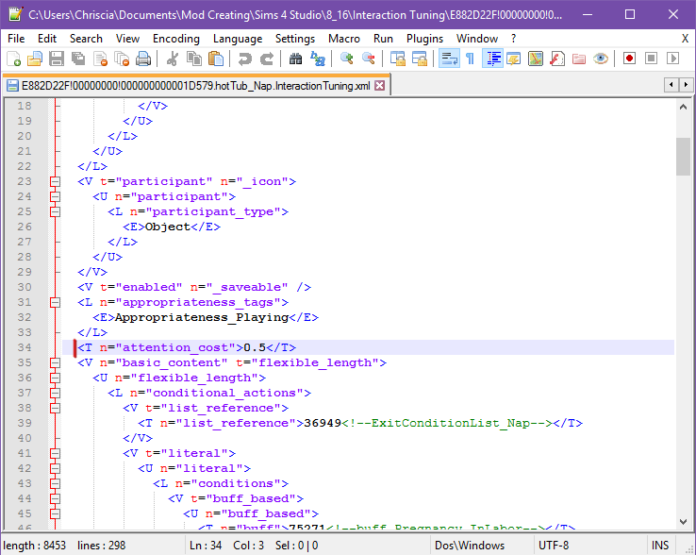Collapse the fold marker on line 35
The image size is (696, 555).
click(54, 363)
